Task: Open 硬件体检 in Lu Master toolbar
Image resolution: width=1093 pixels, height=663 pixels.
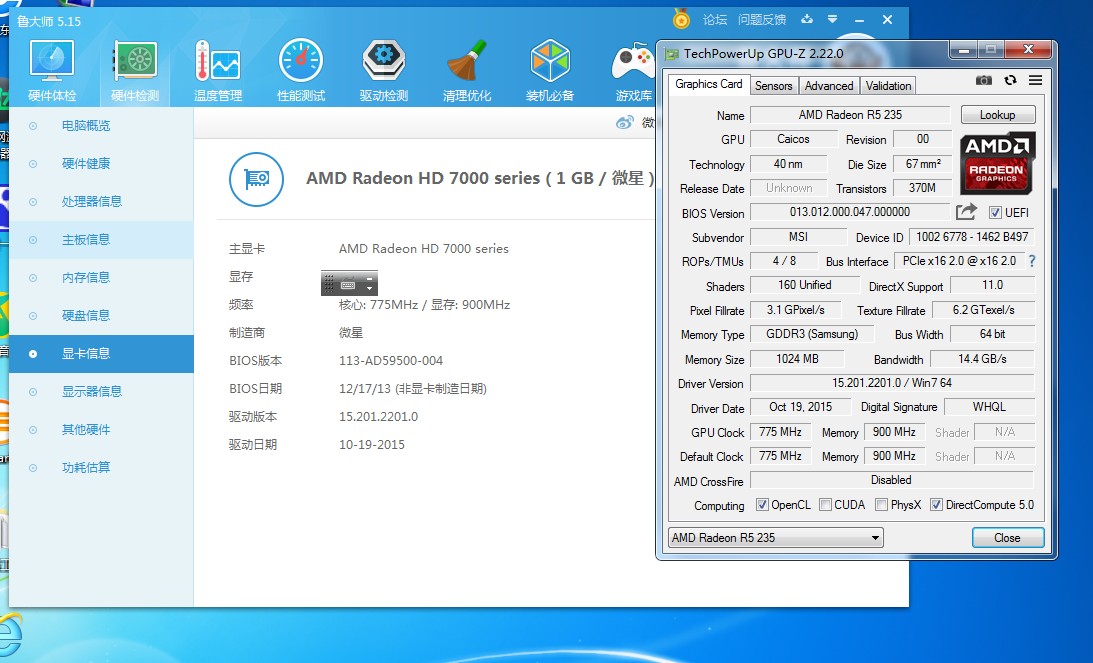Action: [52, 71]
